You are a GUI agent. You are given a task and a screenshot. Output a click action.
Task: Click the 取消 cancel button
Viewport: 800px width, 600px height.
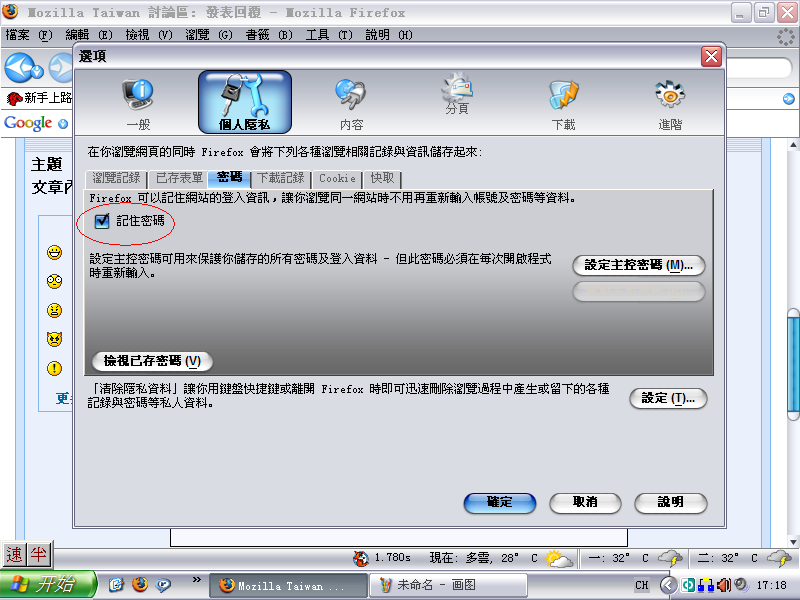click(585, 503)
